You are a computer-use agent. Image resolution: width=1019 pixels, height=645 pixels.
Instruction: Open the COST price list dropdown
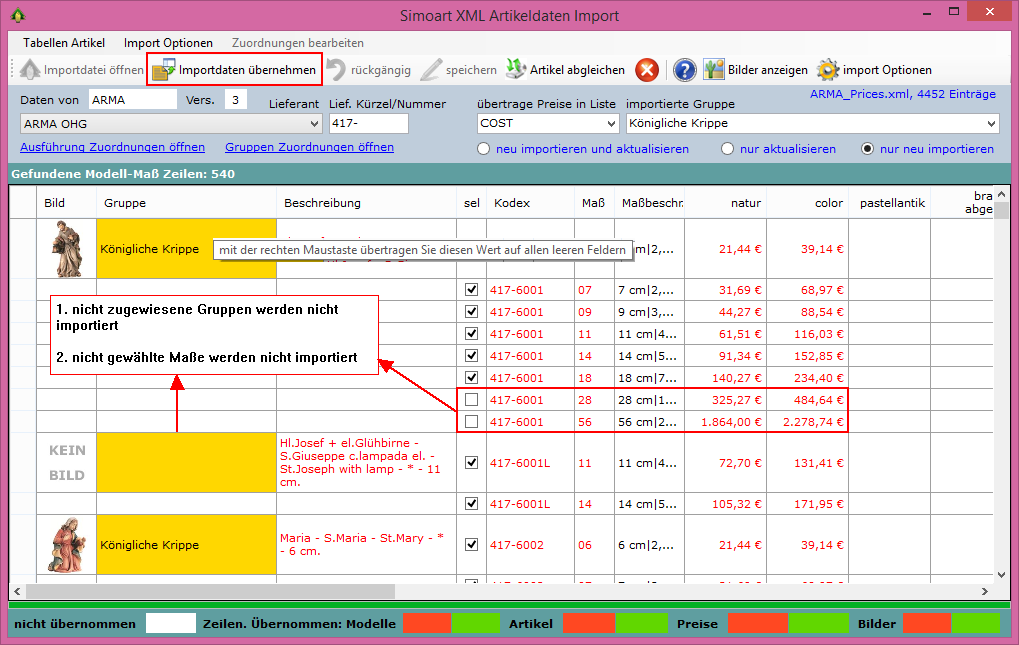610,124
